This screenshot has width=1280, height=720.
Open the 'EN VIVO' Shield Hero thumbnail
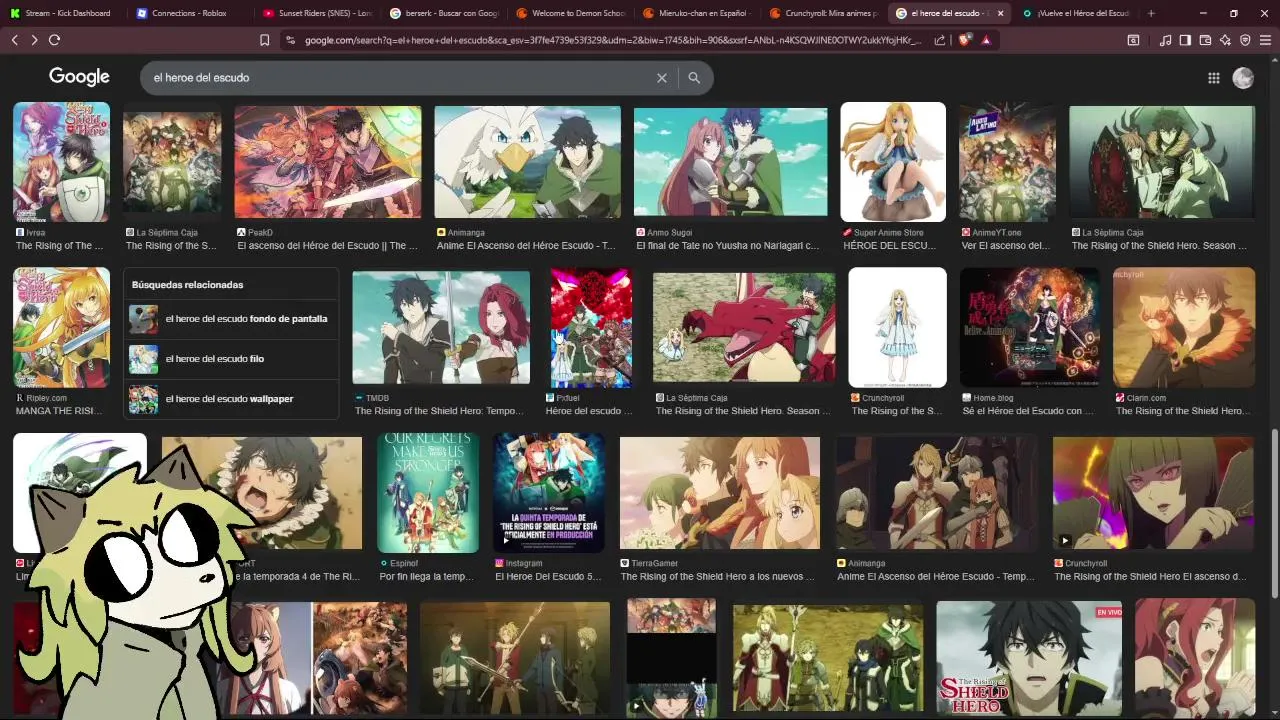point(1029,658)
